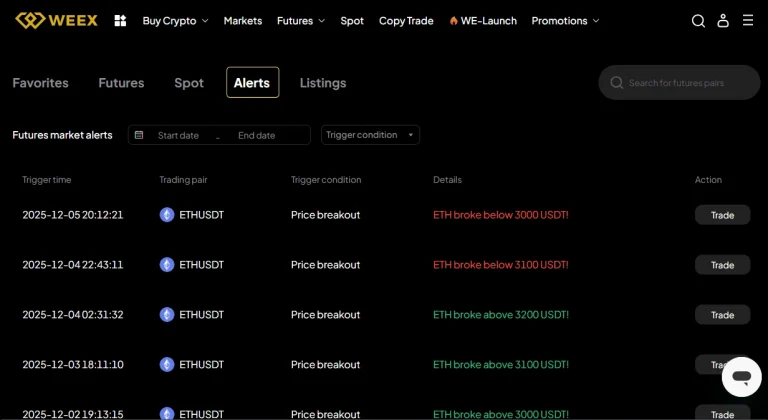Click Price breakout in 2025-12-04 02:31:32 row
The height and width of the screenshot is (420, 768).
[325, 315]
